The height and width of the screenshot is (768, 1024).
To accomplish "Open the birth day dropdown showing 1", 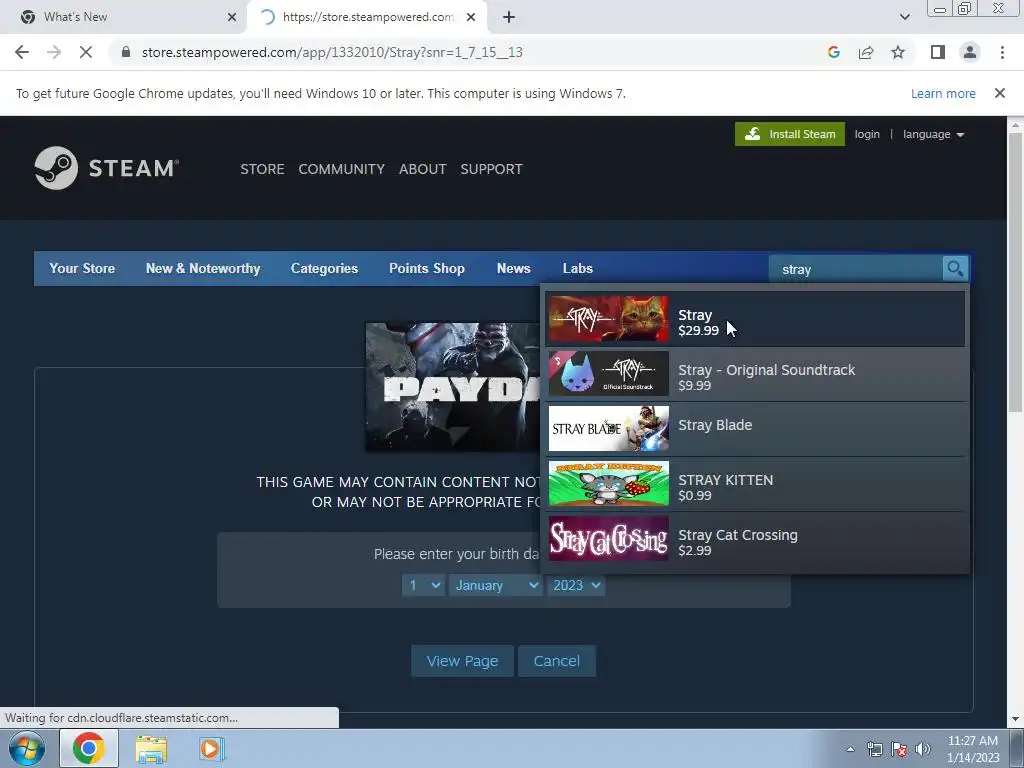I will click(x=423, y=585).
